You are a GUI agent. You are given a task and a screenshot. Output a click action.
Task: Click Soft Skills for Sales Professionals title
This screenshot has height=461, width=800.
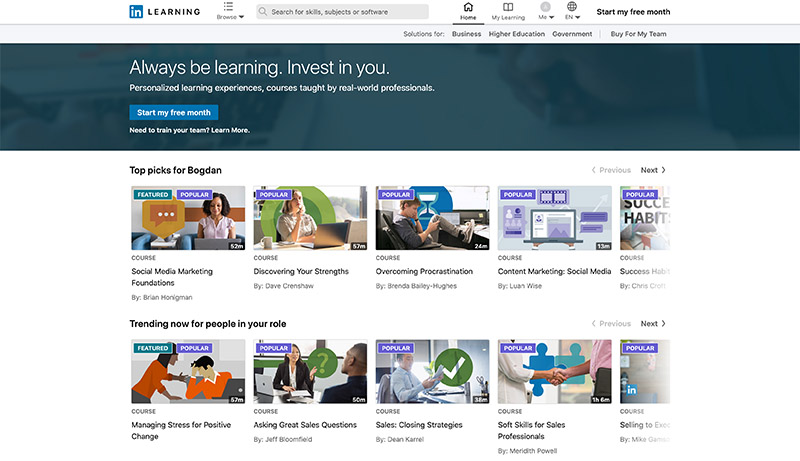point(532,430)
